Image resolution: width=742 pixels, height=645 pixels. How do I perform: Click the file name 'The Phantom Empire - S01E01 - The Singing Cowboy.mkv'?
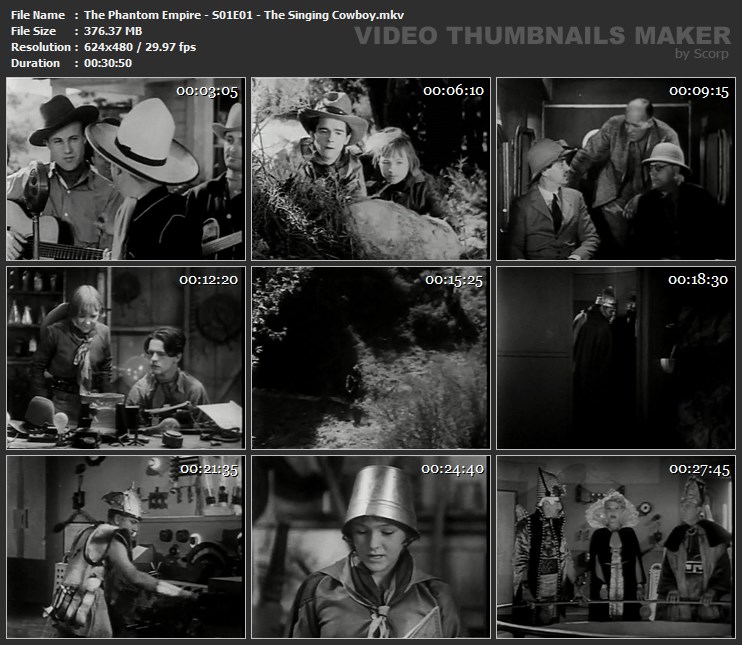(244, 15)
